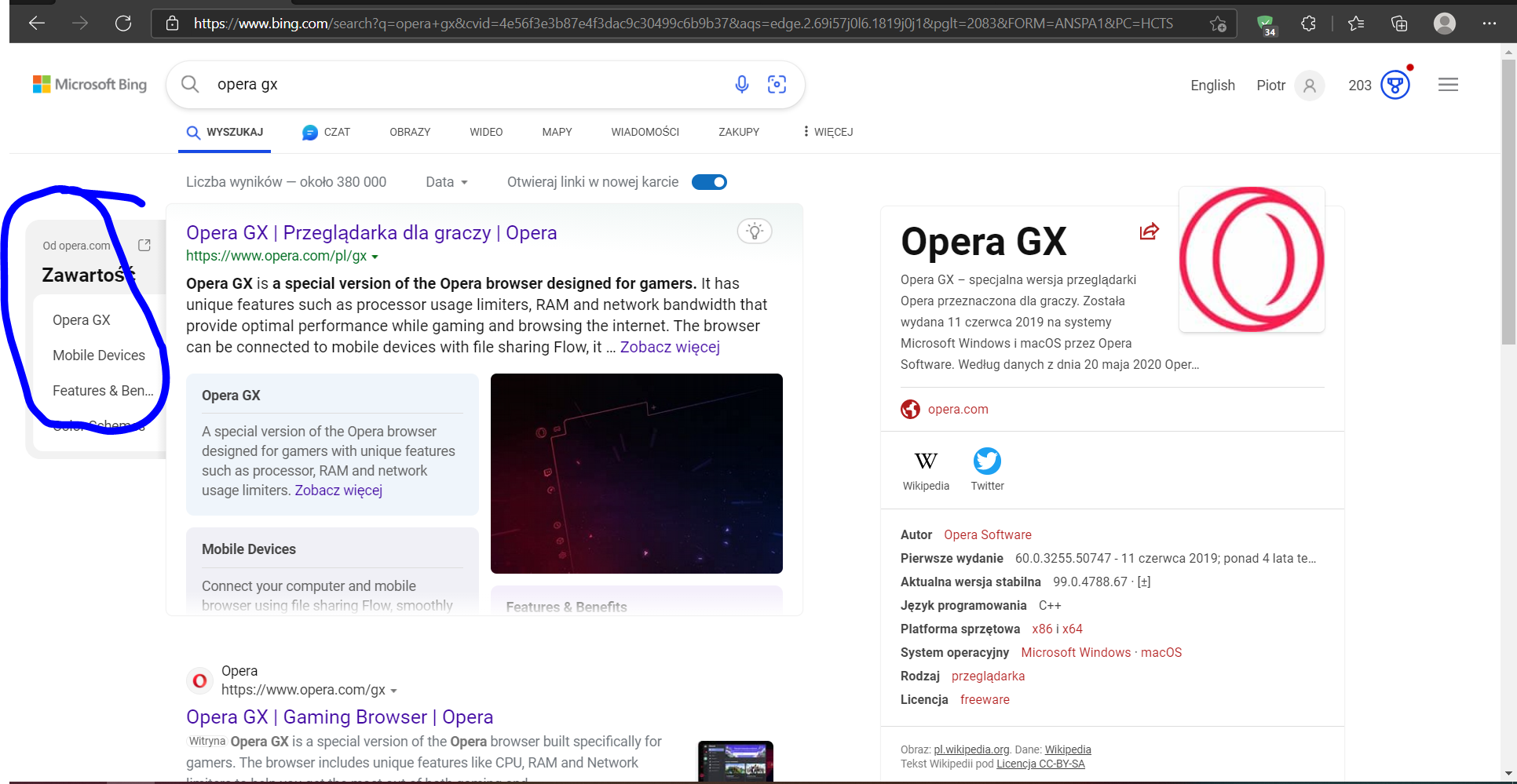Open the Opera GX Gaming Browser result link
The image size is (1517, 784).
point(339,717)
